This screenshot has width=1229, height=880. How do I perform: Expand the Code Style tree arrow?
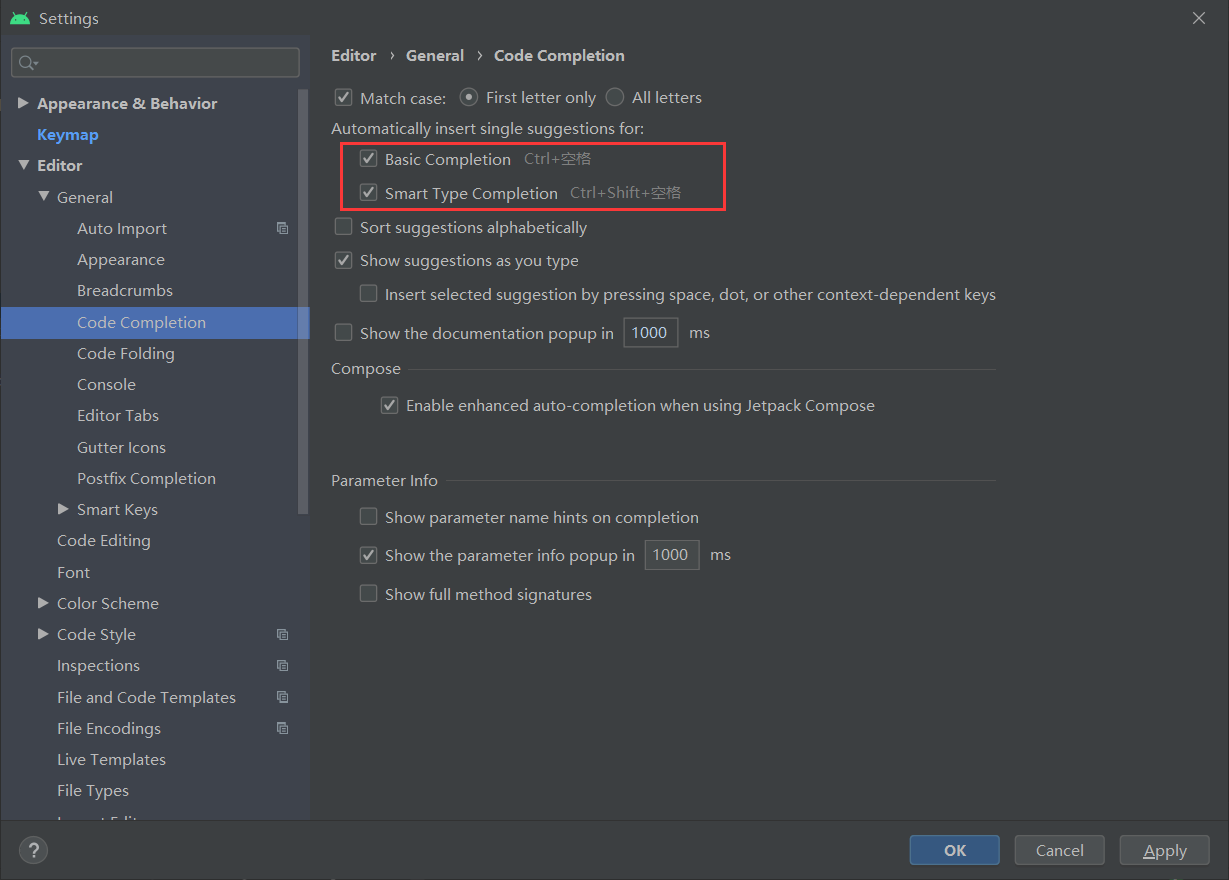coord(43,634)
